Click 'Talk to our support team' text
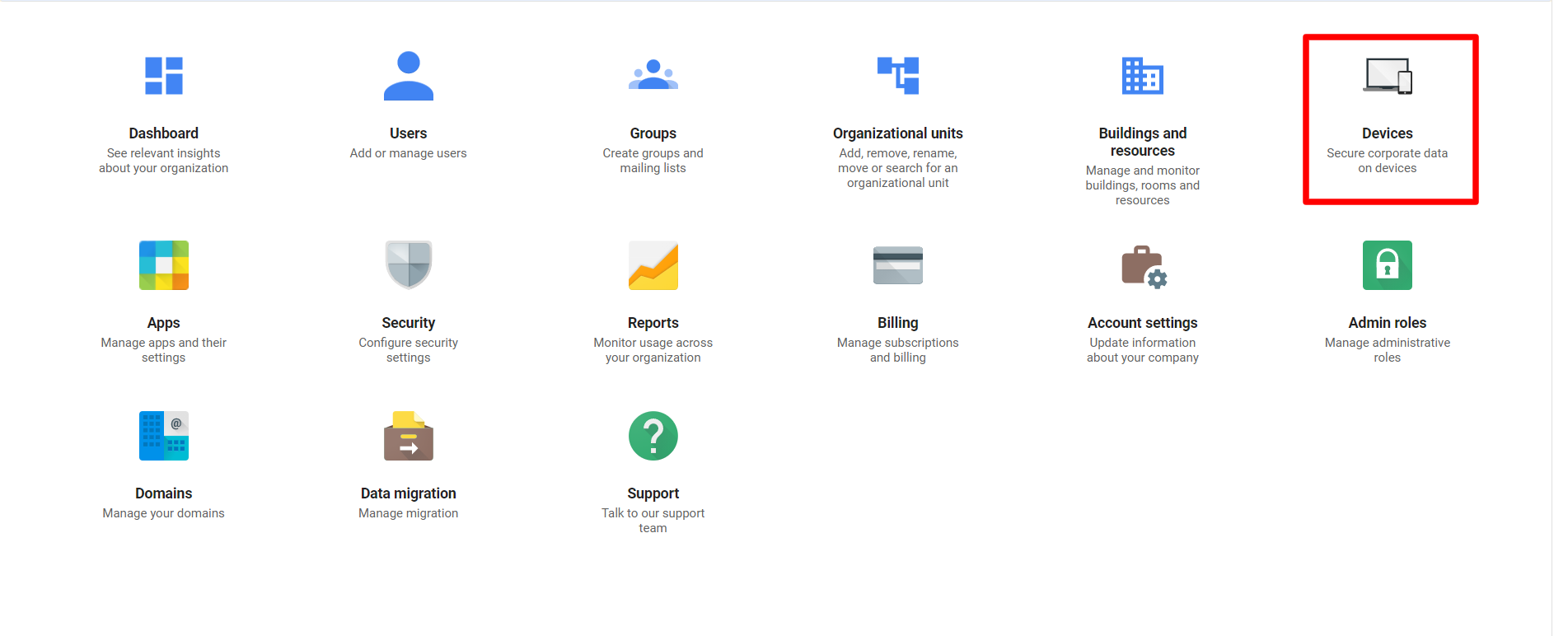This screenshot has height=636, width=1568. tap(653, 521)
